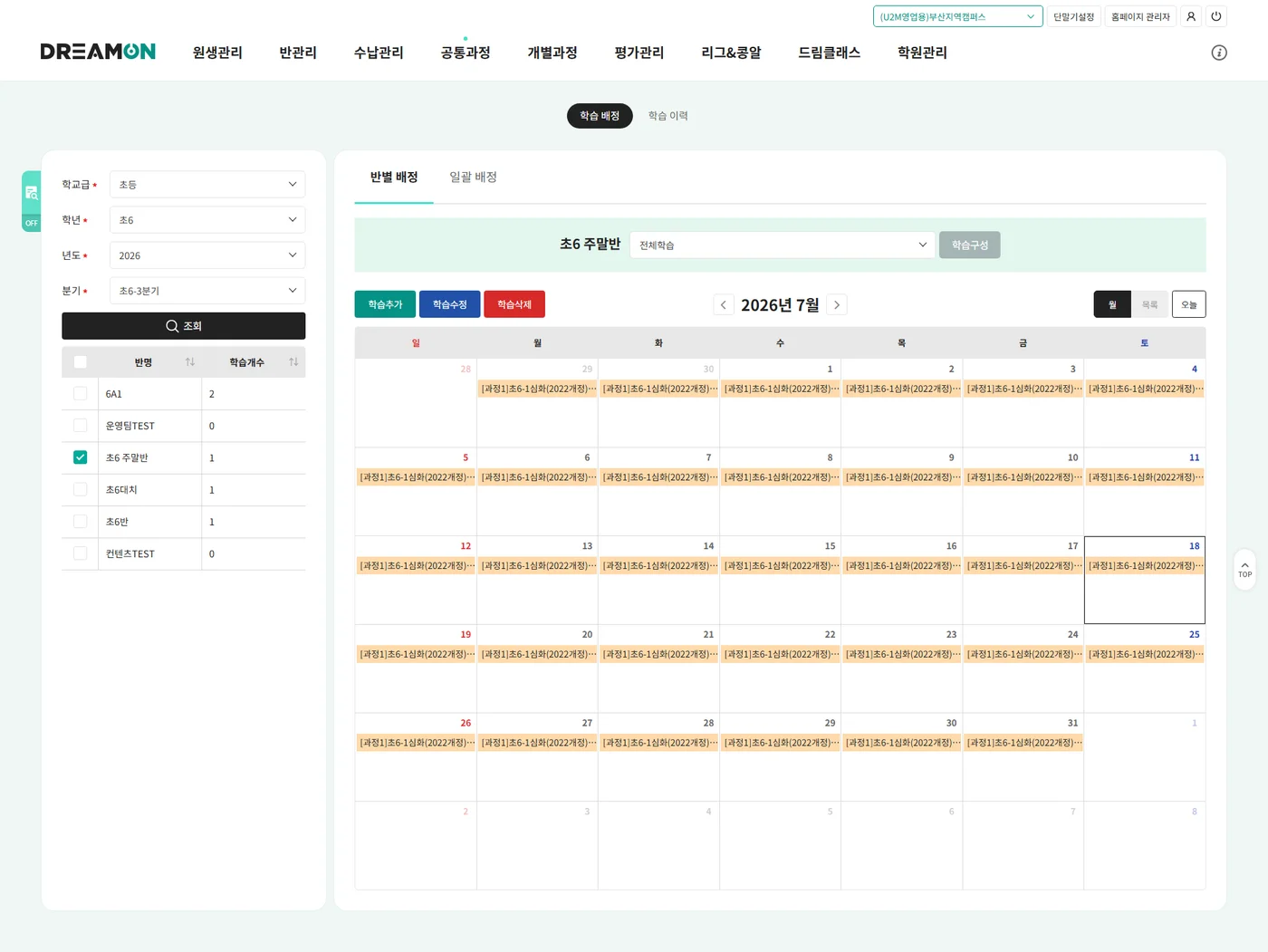Select the 6A1 row name

(x=113, y=394)
